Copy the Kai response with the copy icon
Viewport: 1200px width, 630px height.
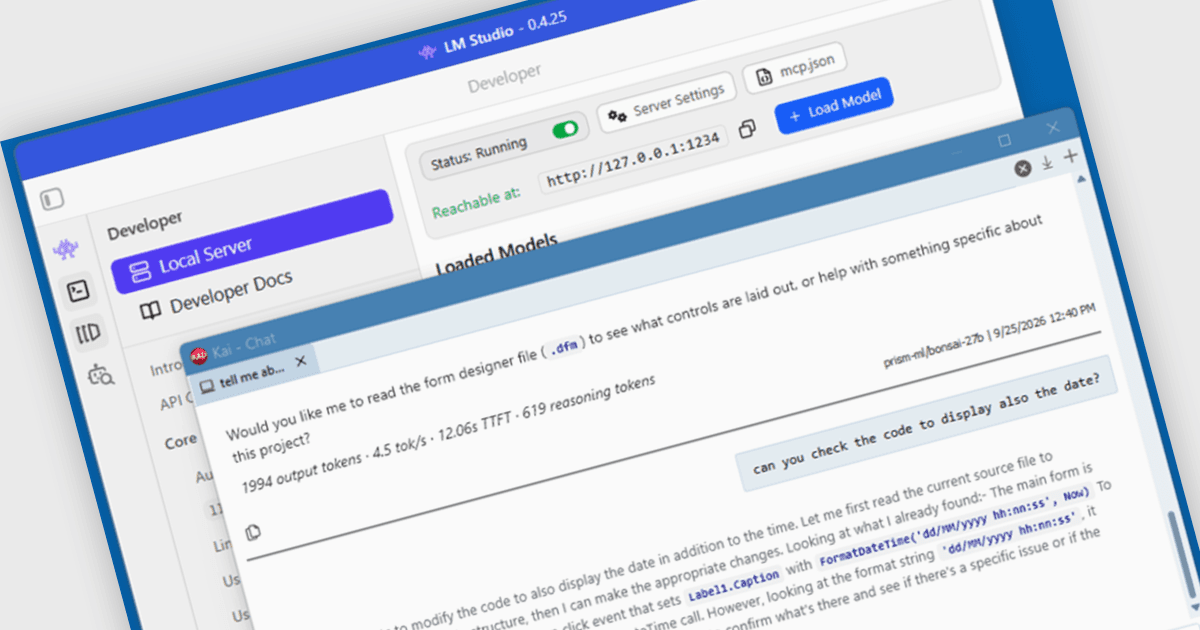(253, 531)
